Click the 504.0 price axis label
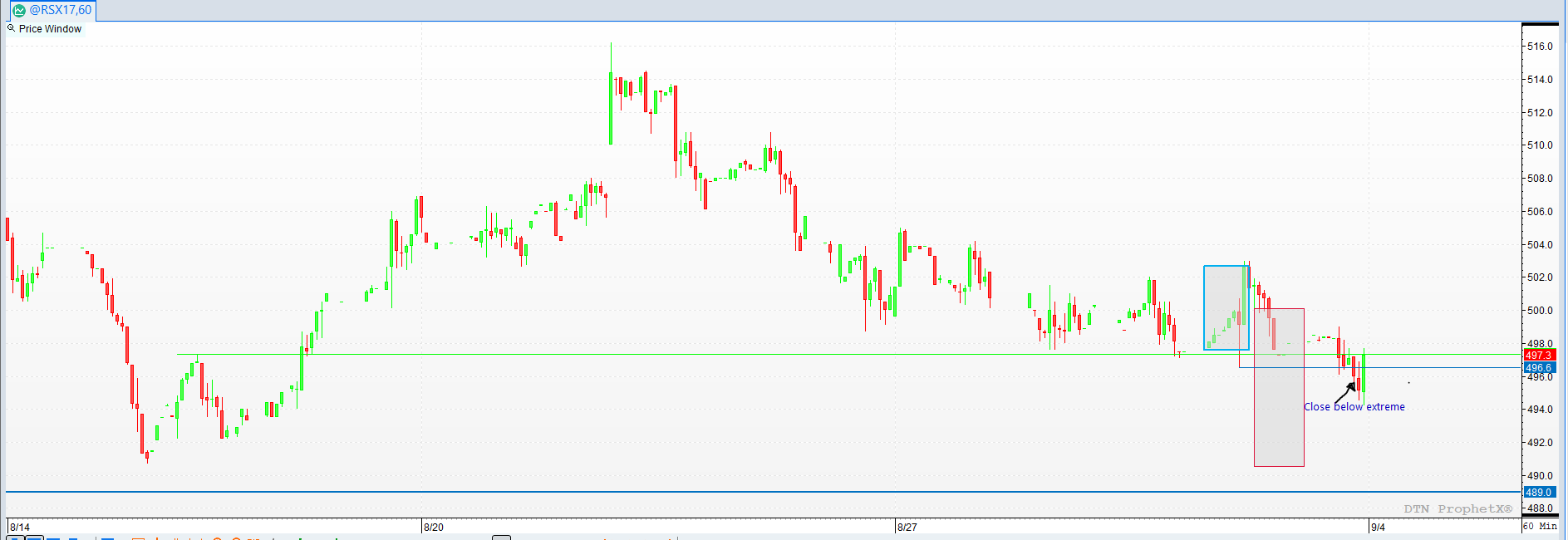The height and width of the screenshot is (540, 1568). 1540,245
